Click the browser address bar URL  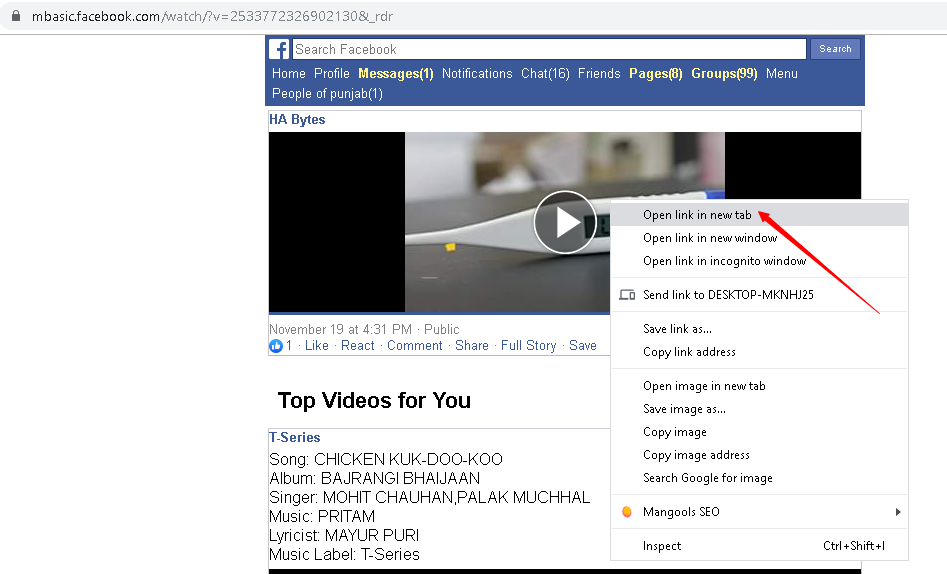point(212,16)
